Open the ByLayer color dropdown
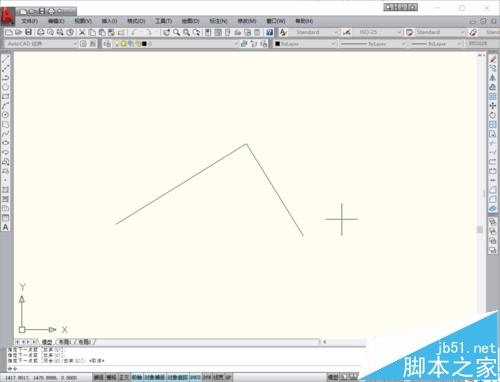 pyautogui.click(x=305, y=44)
